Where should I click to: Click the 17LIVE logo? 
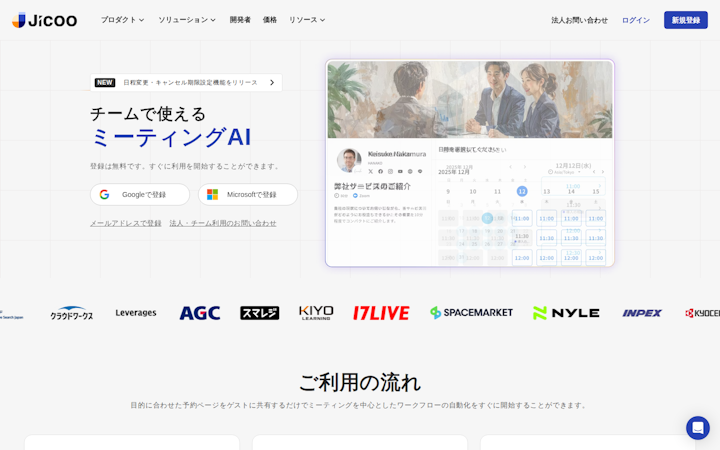tap(381, 313)
